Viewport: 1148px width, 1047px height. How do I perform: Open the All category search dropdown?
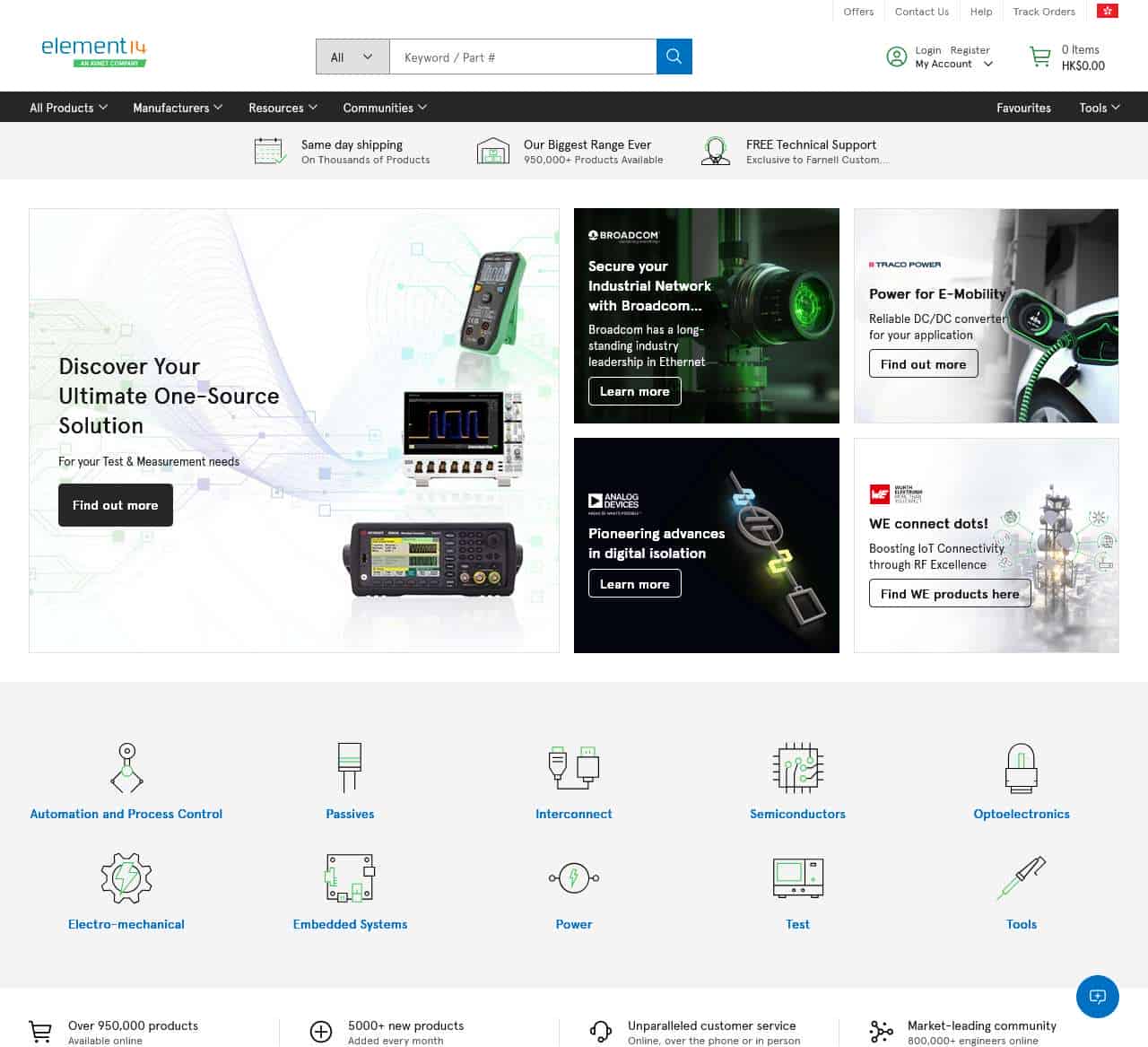coord(352,57)
